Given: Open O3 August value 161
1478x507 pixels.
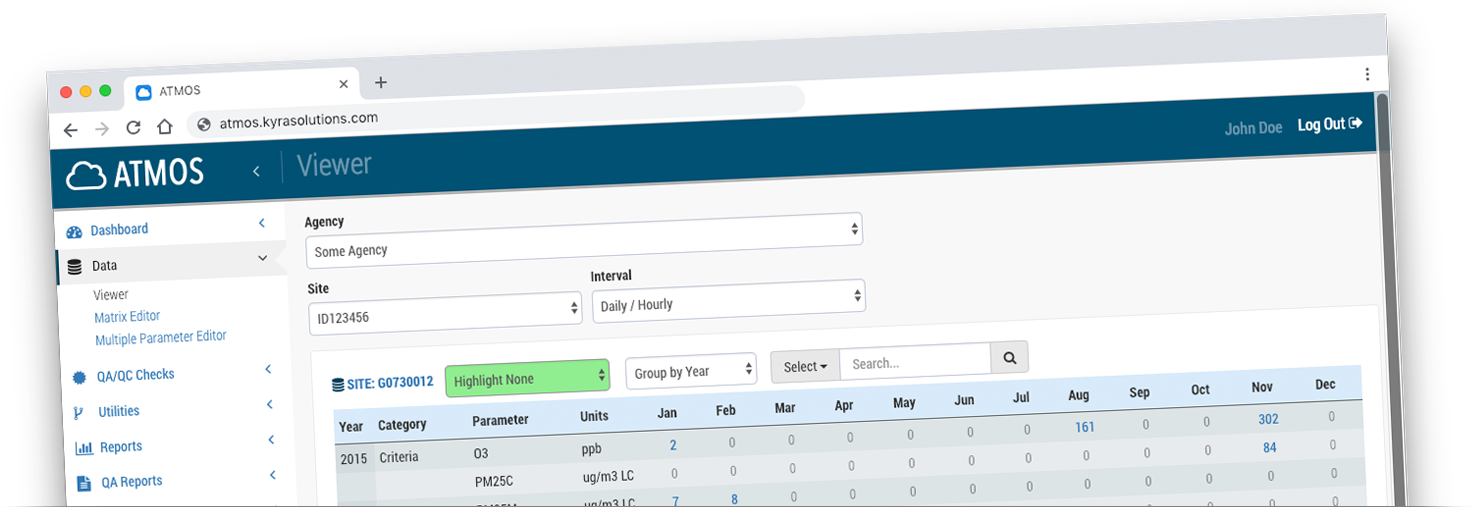Looking at the screenshot, I should [x=1085, y=427].
